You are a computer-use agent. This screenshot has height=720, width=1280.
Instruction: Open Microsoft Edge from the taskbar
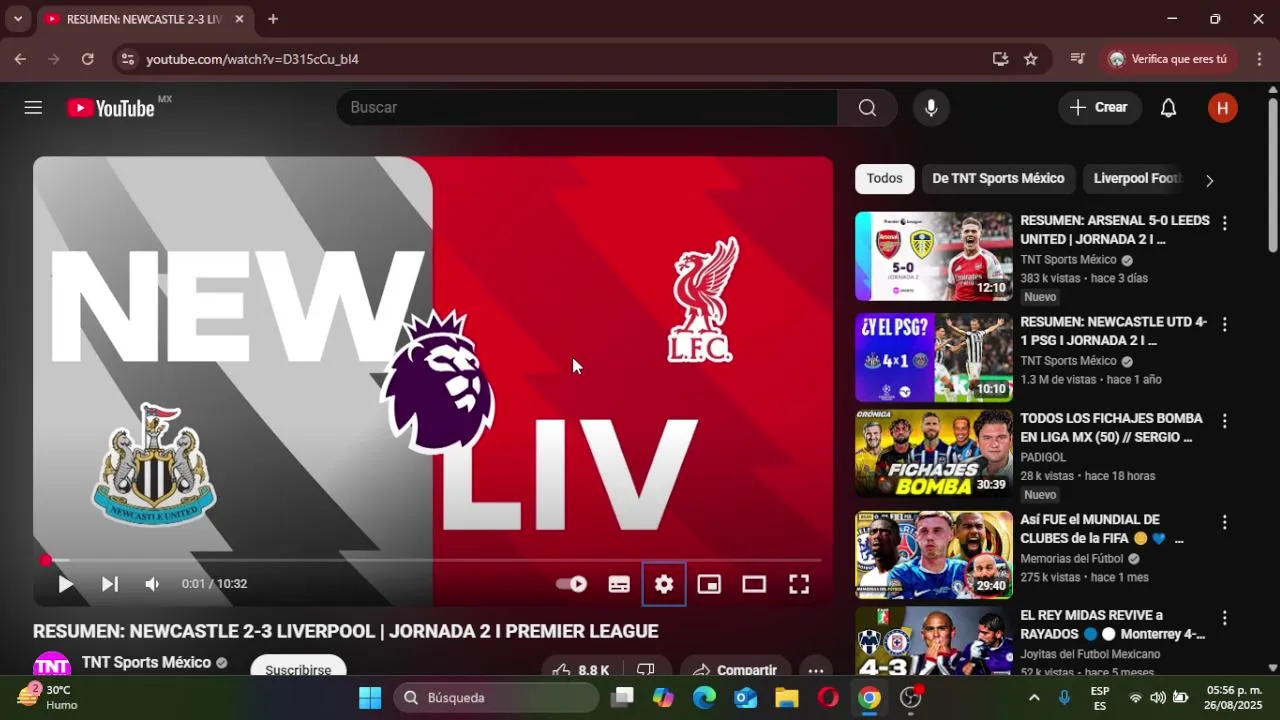pos(705,698)
